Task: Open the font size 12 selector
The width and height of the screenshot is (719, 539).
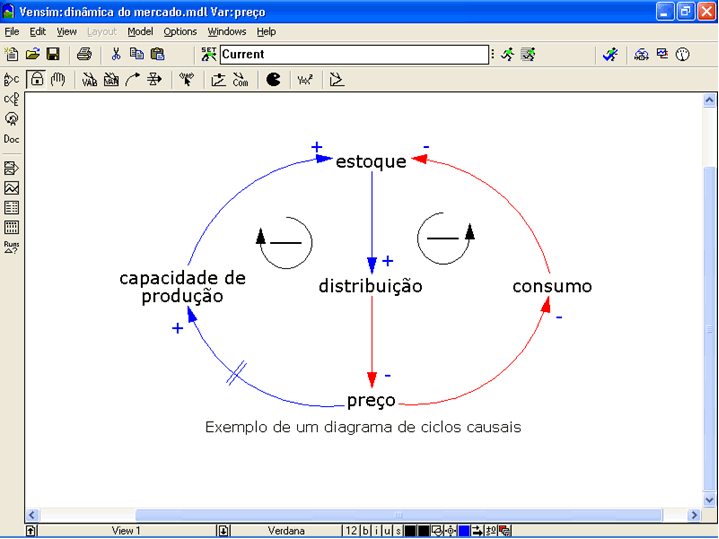Action: click(350, 531)
